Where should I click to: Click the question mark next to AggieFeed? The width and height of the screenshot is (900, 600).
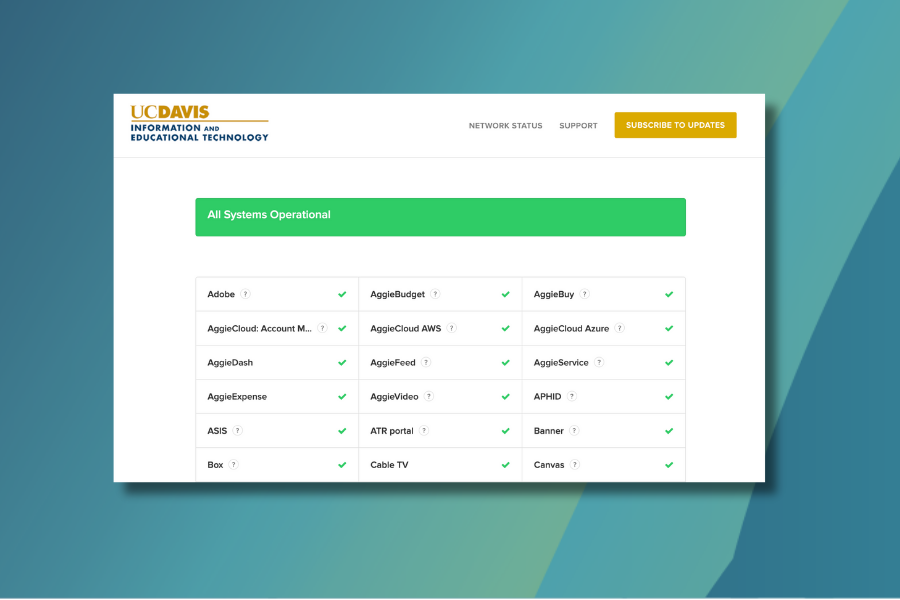coord(426,362)
